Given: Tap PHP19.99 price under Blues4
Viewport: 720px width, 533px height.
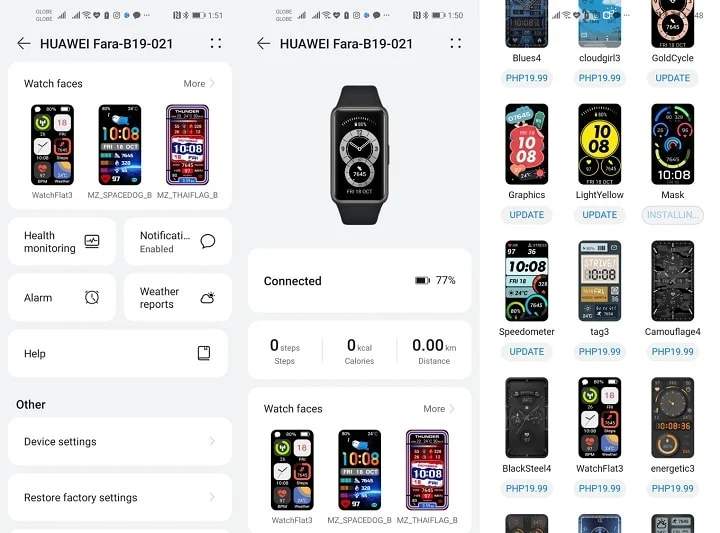Looking at the screenshot, I should click(x=527, y=78).
